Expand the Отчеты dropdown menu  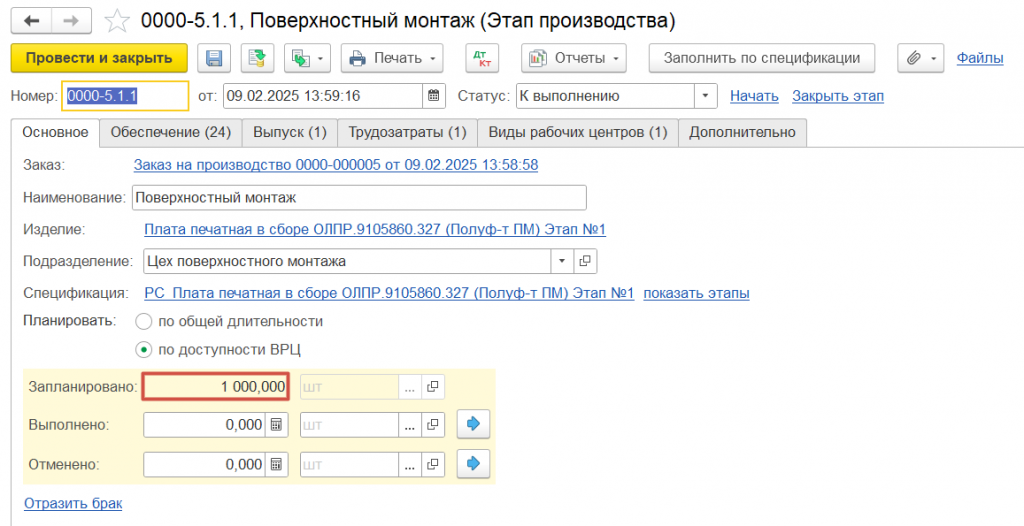click(x=574, y=58)
